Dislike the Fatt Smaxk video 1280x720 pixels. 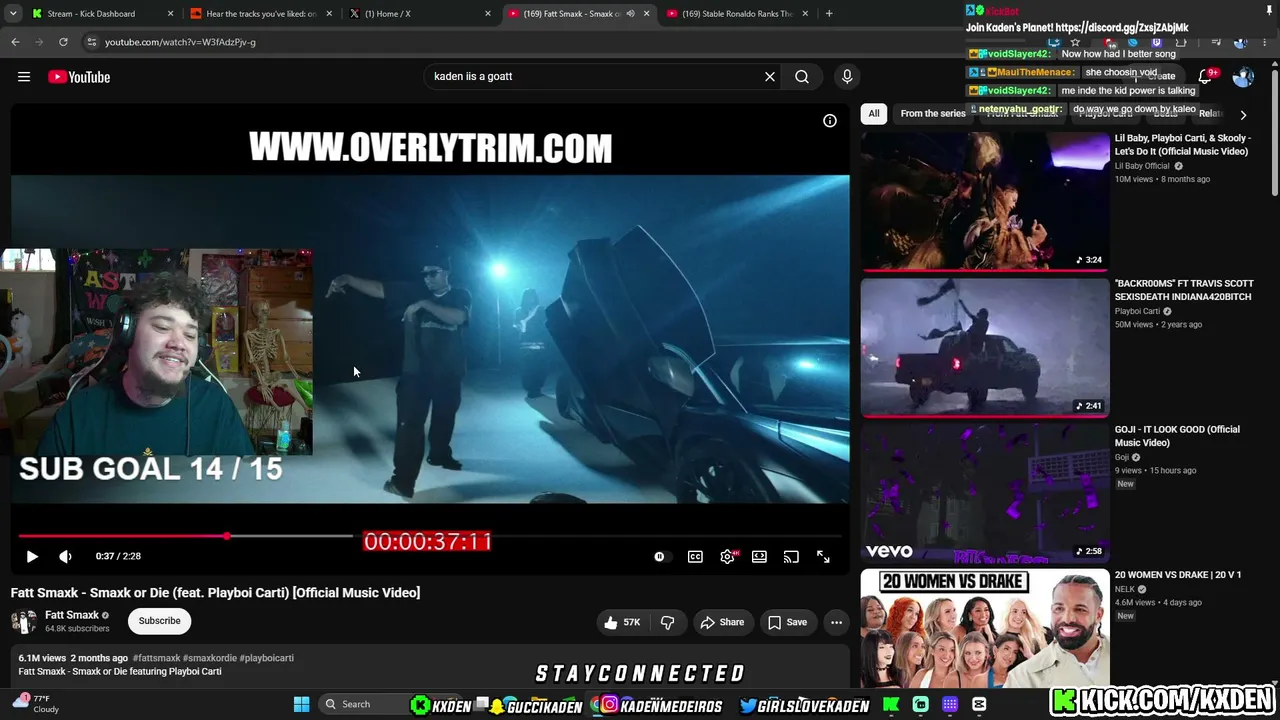[x=668, y=622]
